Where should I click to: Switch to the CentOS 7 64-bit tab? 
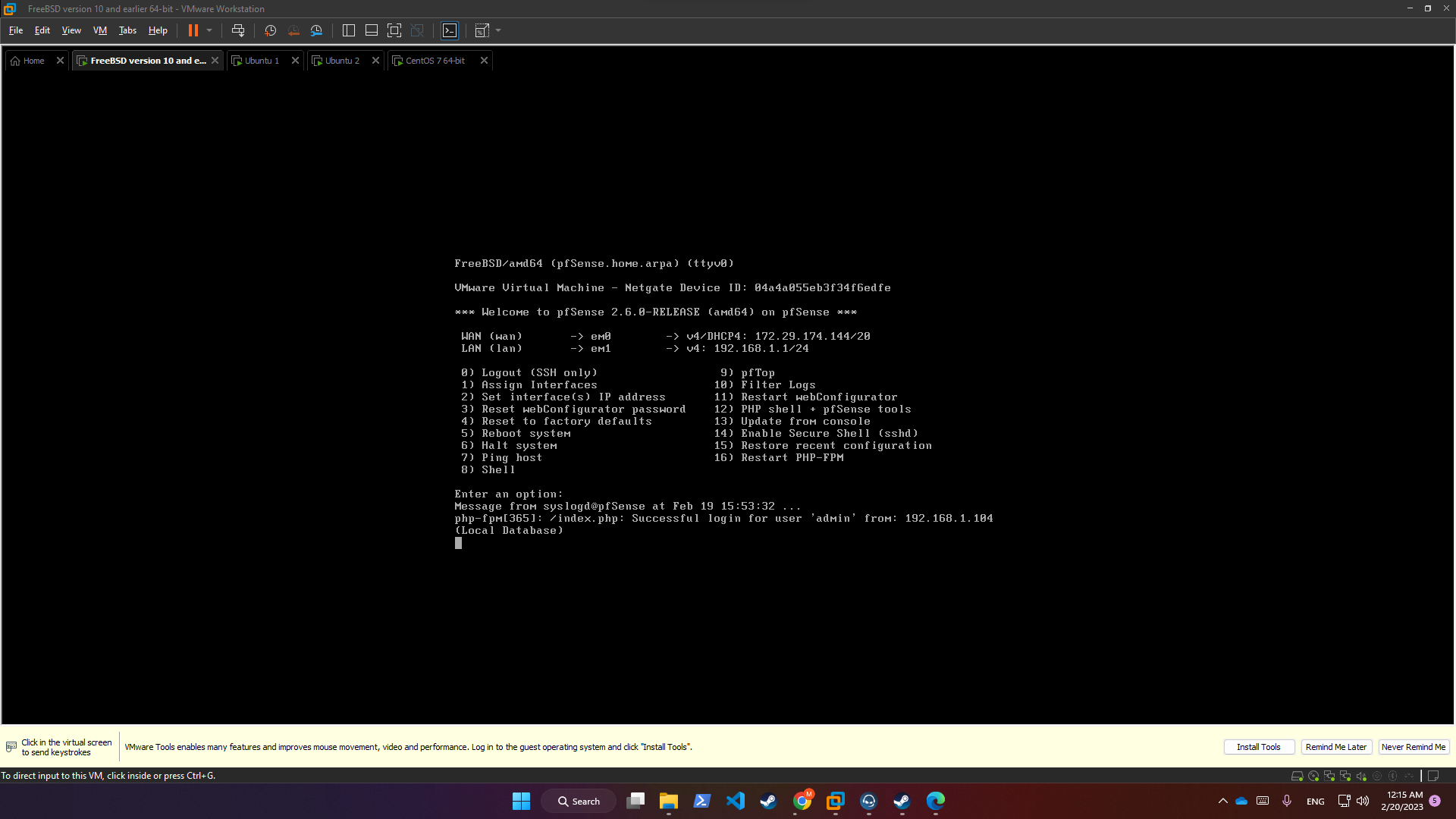click(435, 61)
